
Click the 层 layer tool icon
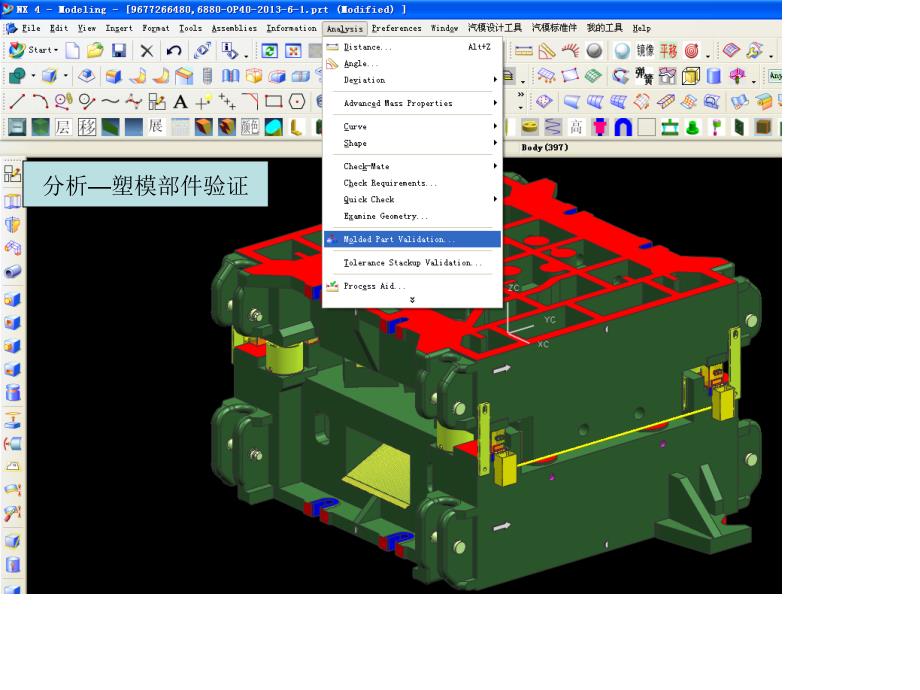point(62,127)
